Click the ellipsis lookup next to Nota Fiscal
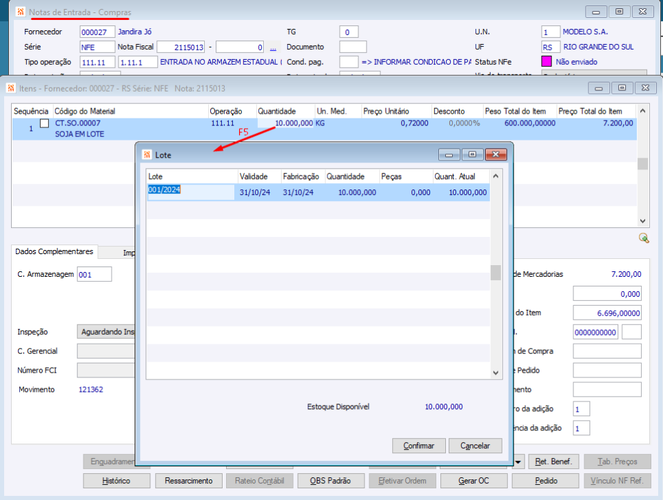The width and height of the screenshot is (663, 500). click(273, 47)
